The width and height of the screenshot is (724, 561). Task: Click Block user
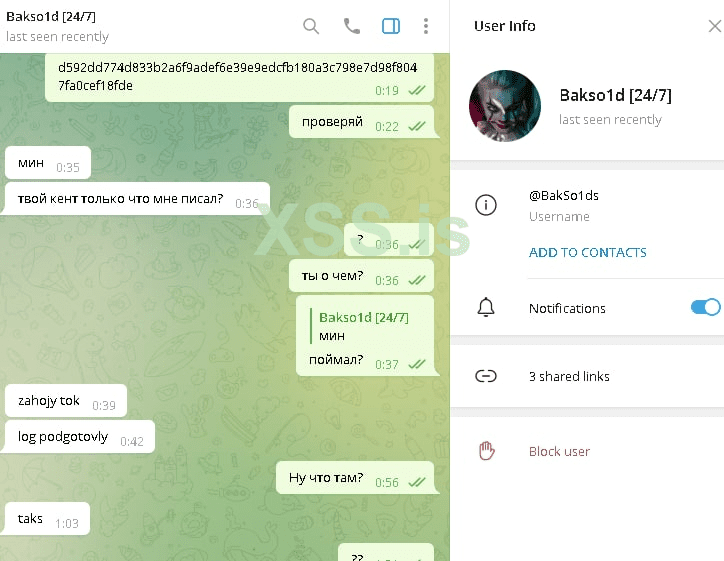[559, 452]
